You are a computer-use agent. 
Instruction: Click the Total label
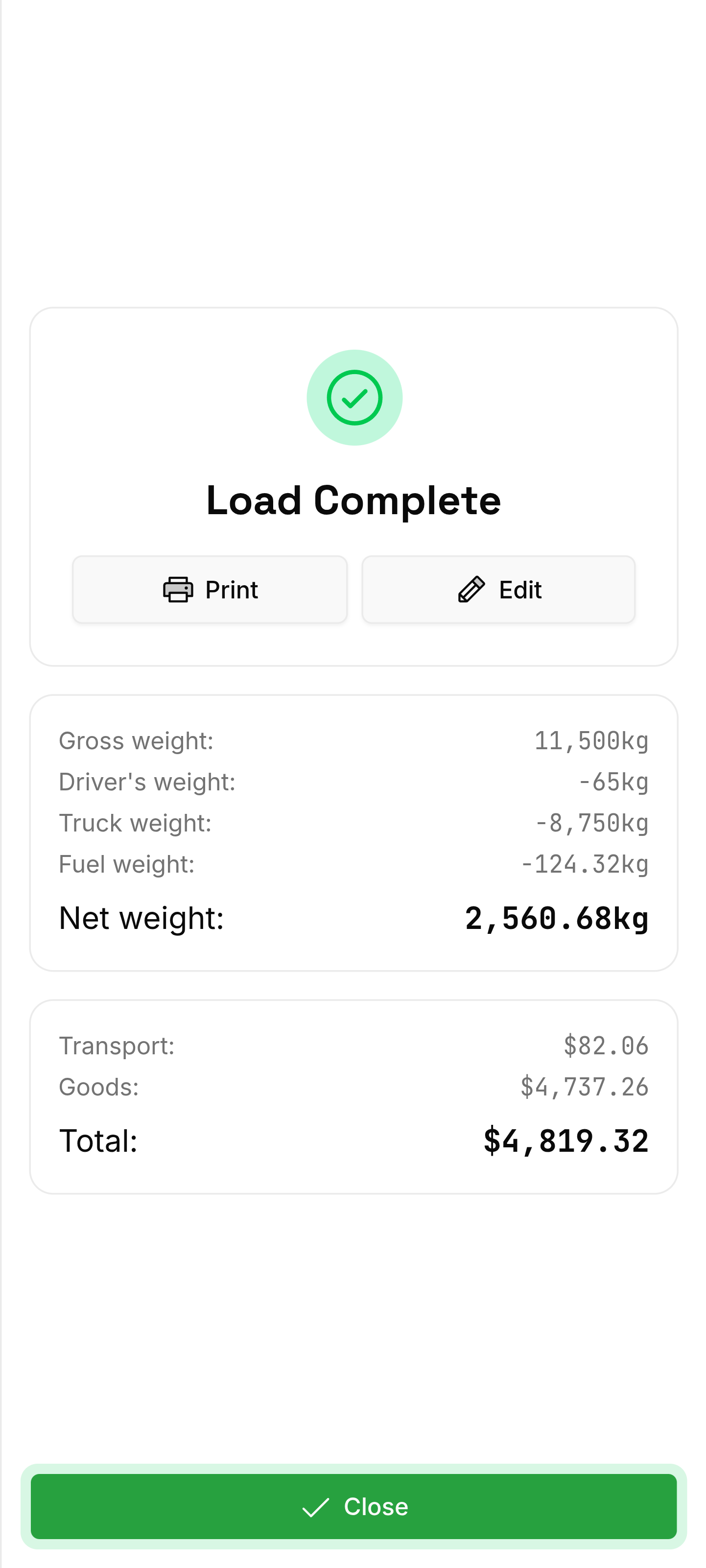tap(98, 1140)
